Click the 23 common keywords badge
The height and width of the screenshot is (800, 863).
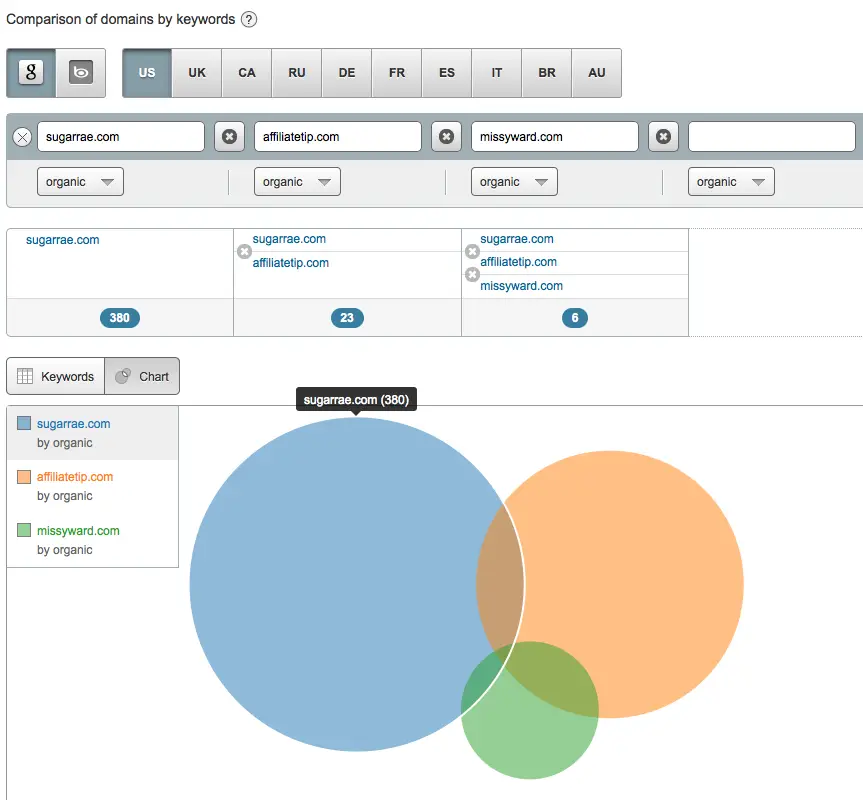(x=347, y=317)
